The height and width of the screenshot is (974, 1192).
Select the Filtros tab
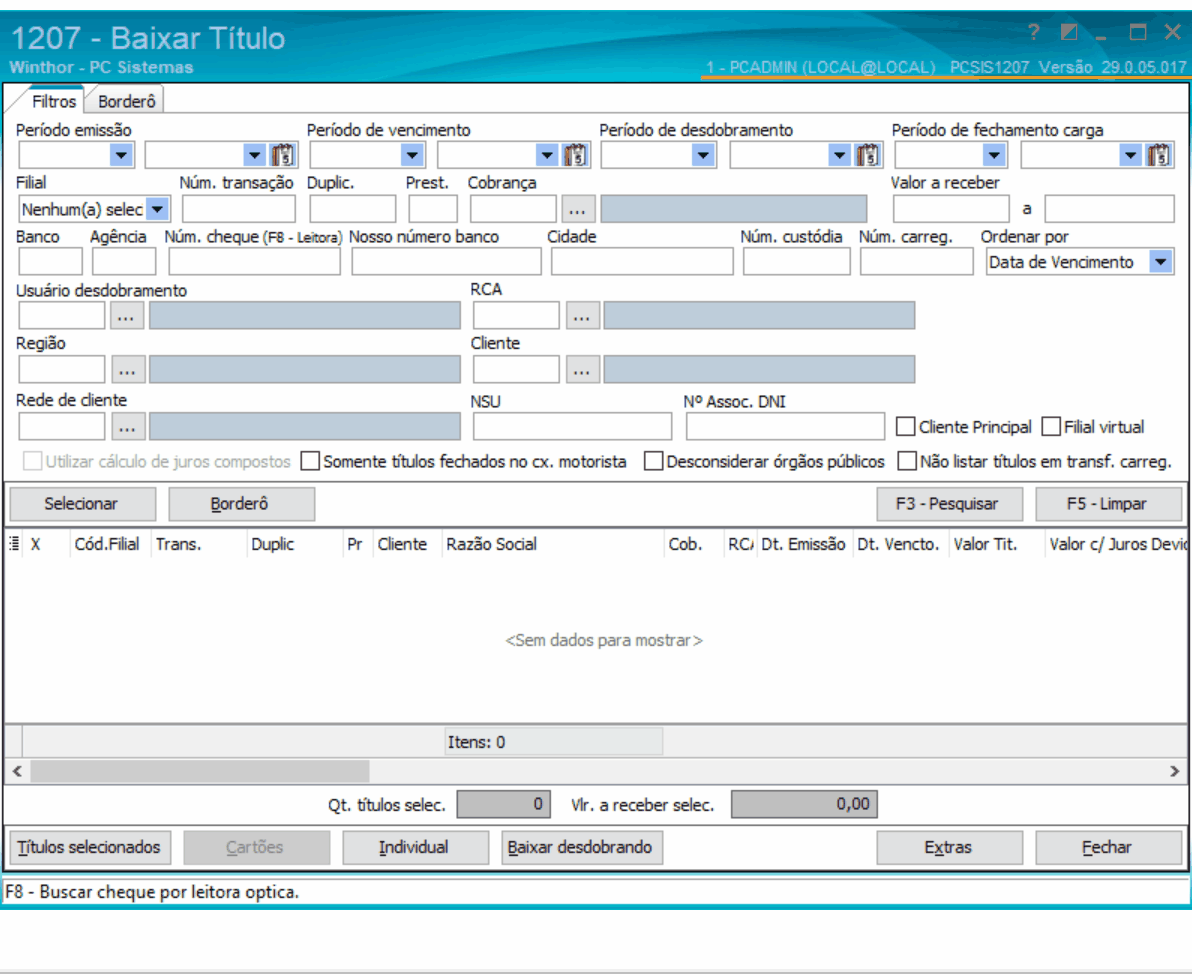tap(53, 101)
